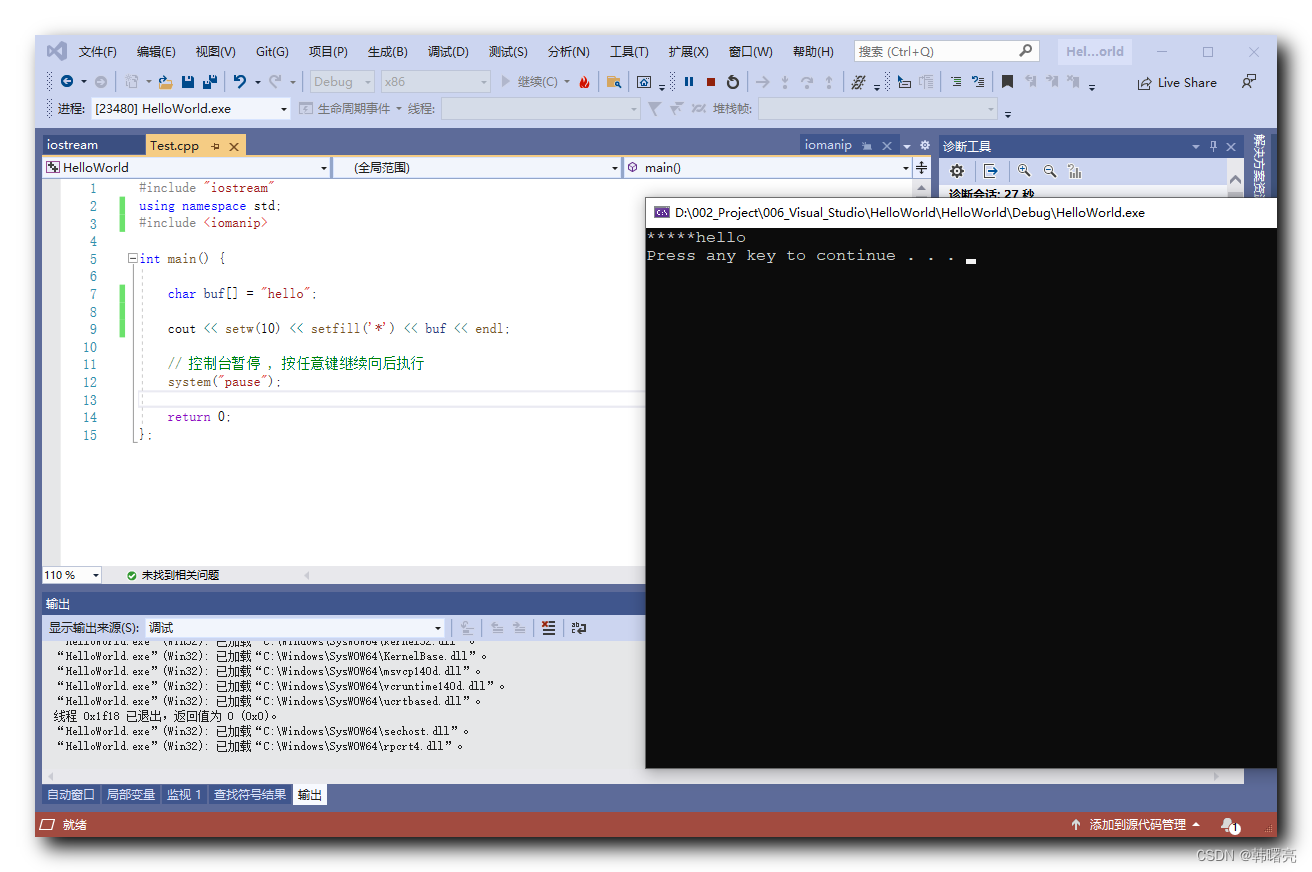Click the Zoom In magnifier in 诊断工具 panel
The height and width of the screenshot is (872, 1312).
click(1023, 171)
